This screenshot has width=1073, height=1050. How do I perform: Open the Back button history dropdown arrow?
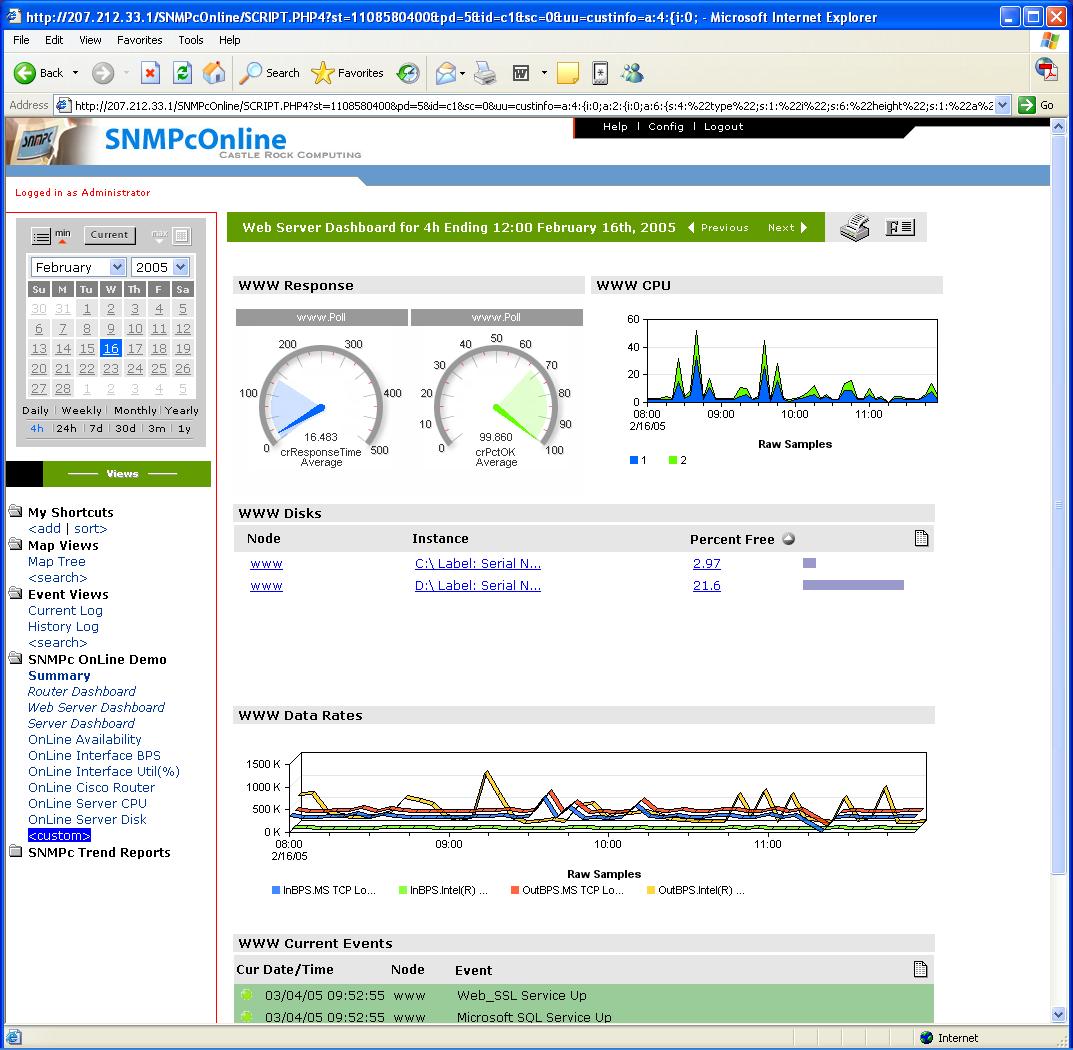point(75,73)
